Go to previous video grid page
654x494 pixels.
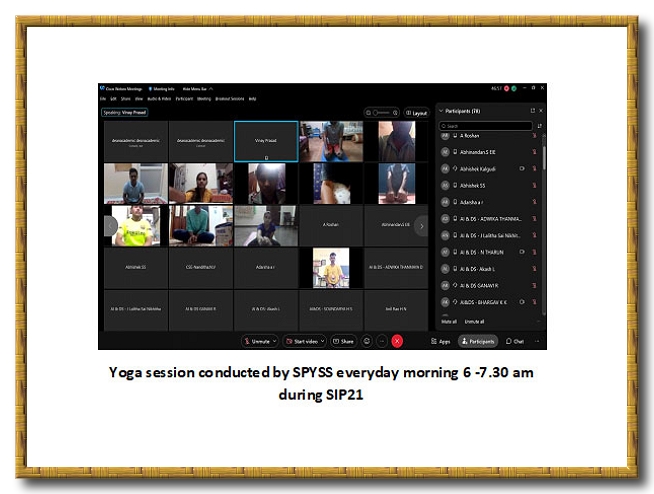tap(110, 226)
